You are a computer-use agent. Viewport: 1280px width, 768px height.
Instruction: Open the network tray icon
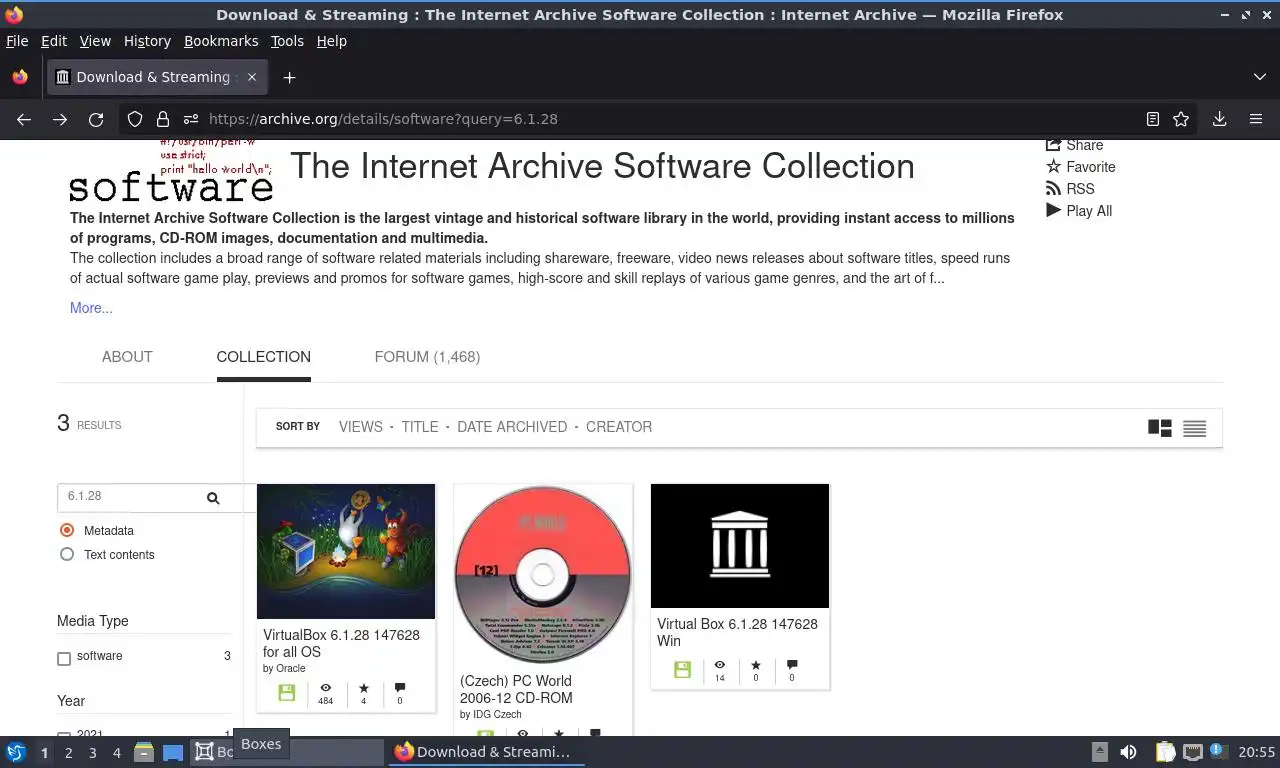pyautogui.click(x=1192, y=752)
